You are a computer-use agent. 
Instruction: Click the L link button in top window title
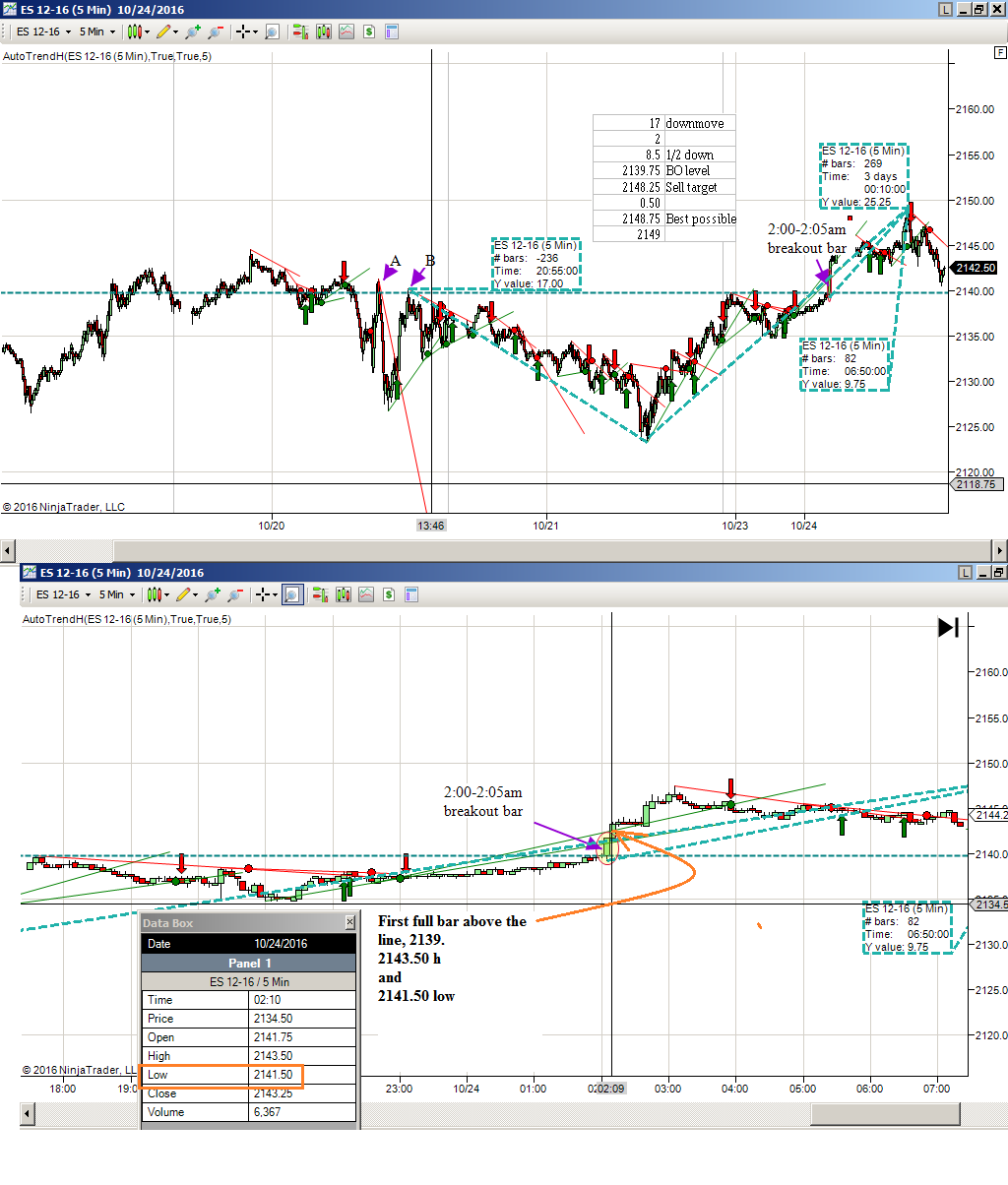[x=946, y=9]
